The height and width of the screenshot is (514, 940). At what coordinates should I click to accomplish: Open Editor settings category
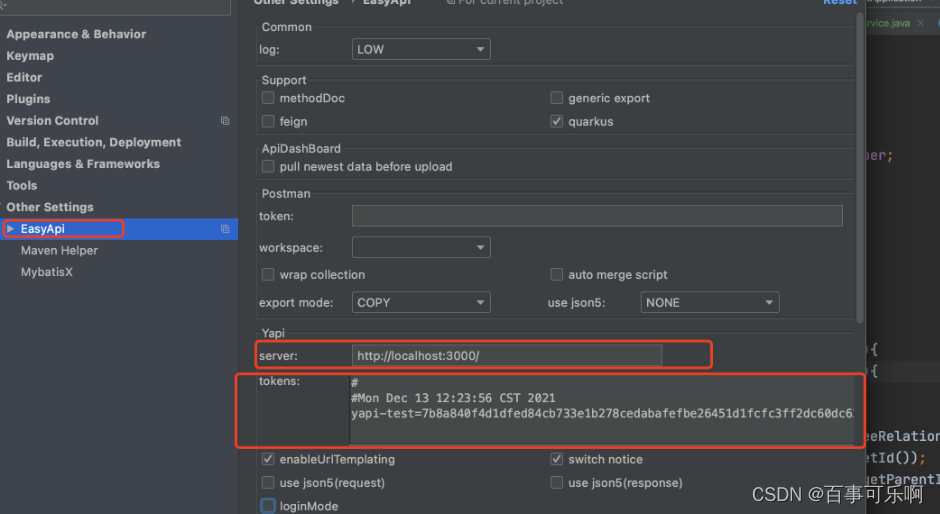pyautogui.click(x=24, y=77)
